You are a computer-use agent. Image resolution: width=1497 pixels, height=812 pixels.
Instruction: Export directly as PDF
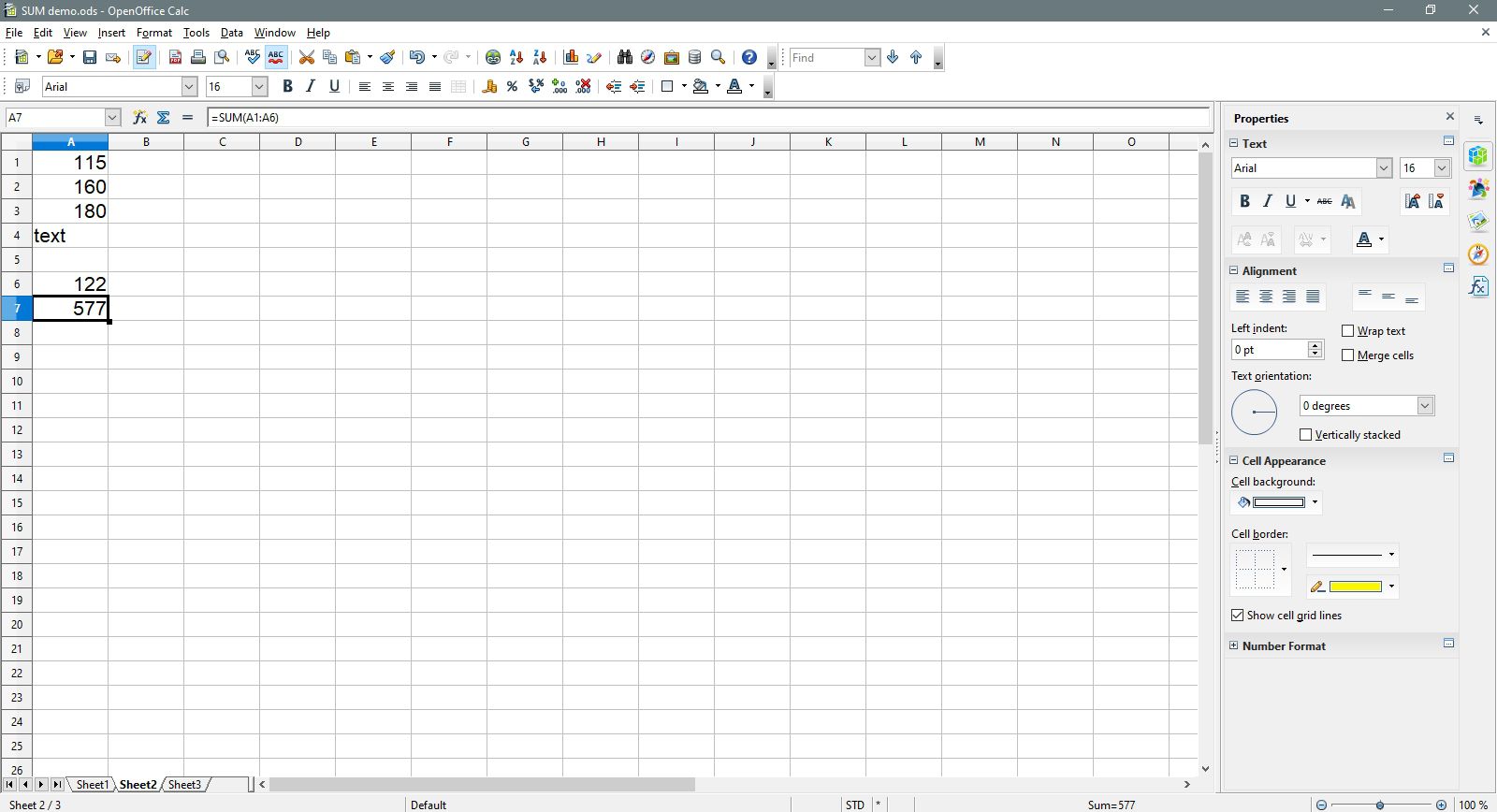point(175,58)
